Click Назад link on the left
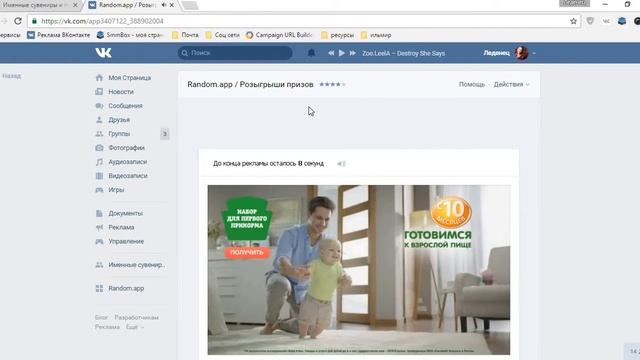The image size is (640, 360). click(x=11, y=76)
